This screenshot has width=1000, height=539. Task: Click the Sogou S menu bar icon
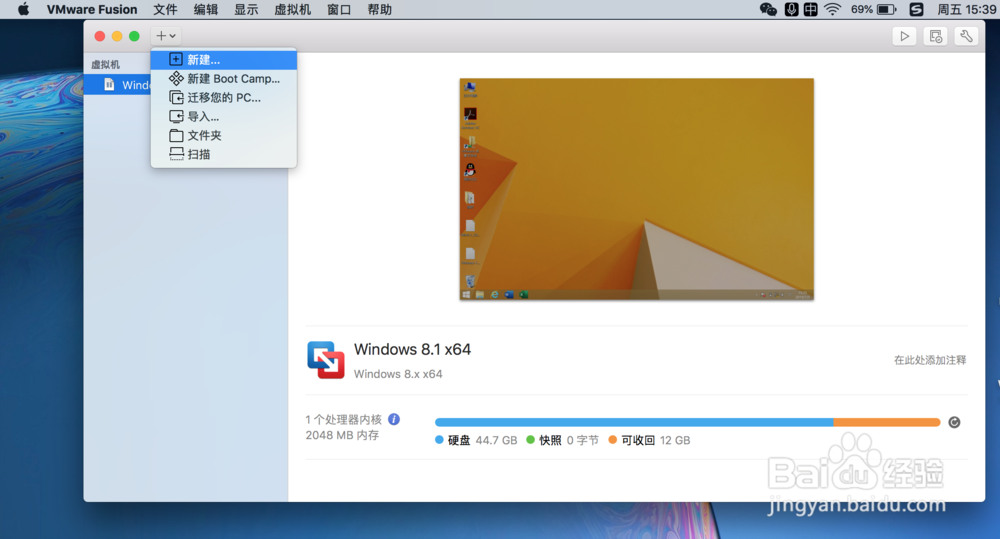pos(916,10)
